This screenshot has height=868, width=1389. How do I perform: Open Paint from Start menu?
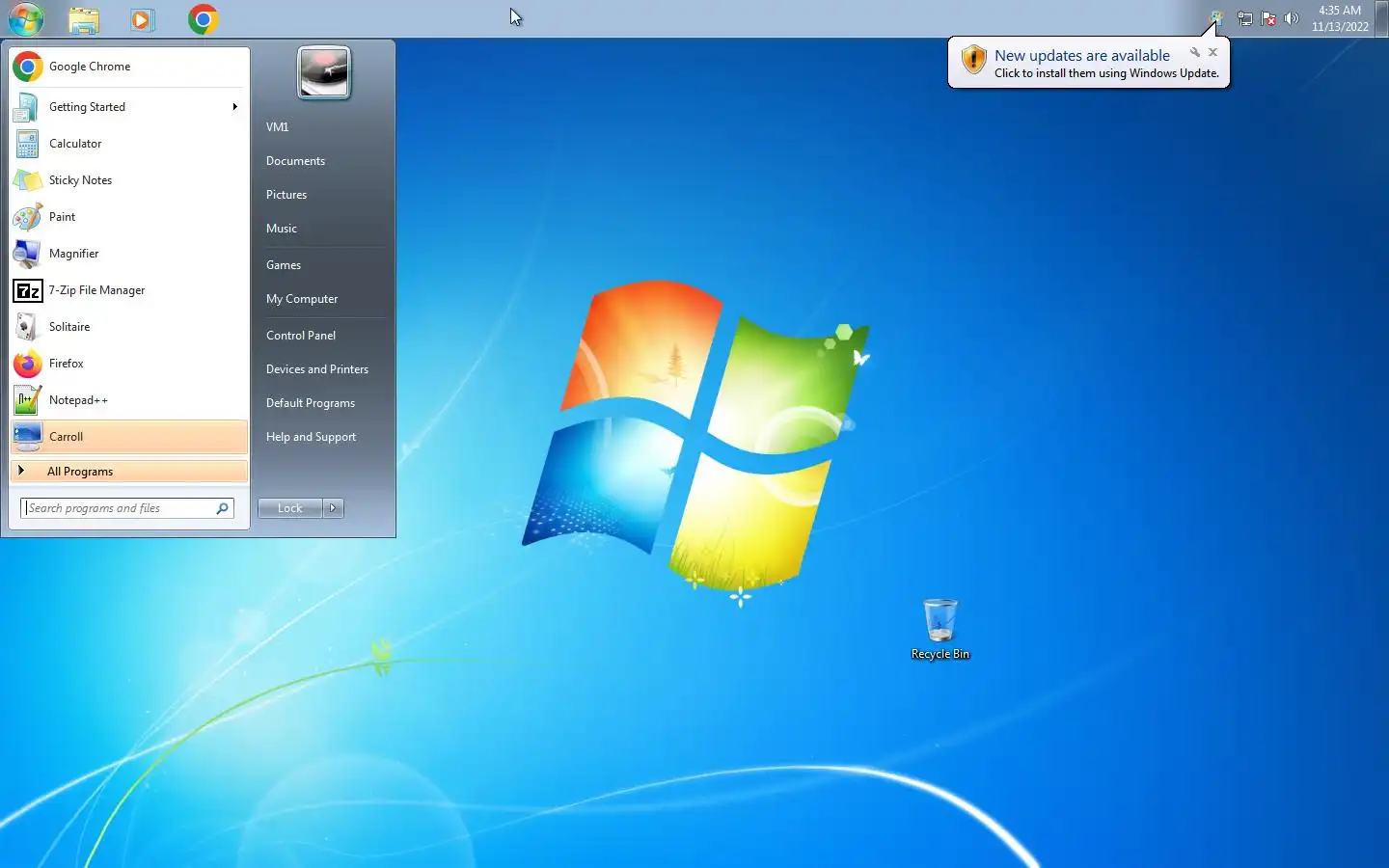129,217
